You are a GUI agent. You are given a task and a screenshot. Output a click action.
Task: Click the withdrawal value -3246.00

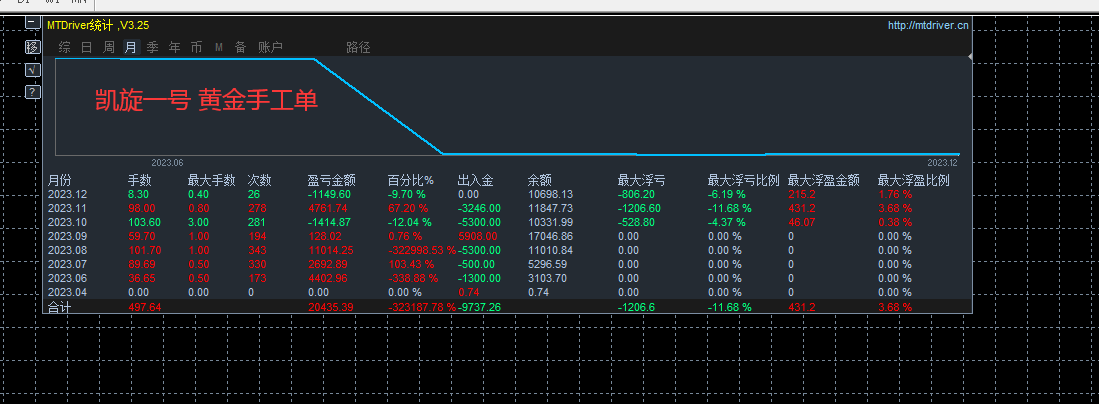pyautogui.click(x=479, y=208)
